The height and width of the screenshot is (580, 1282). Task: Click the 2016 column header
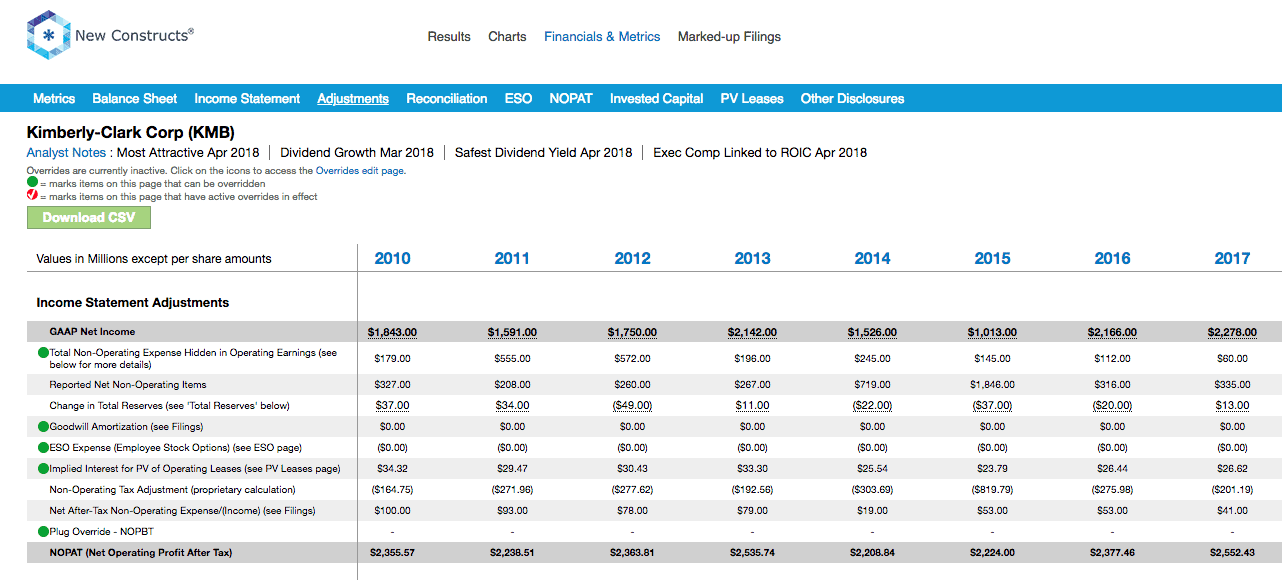click(x=1112, y=258)
